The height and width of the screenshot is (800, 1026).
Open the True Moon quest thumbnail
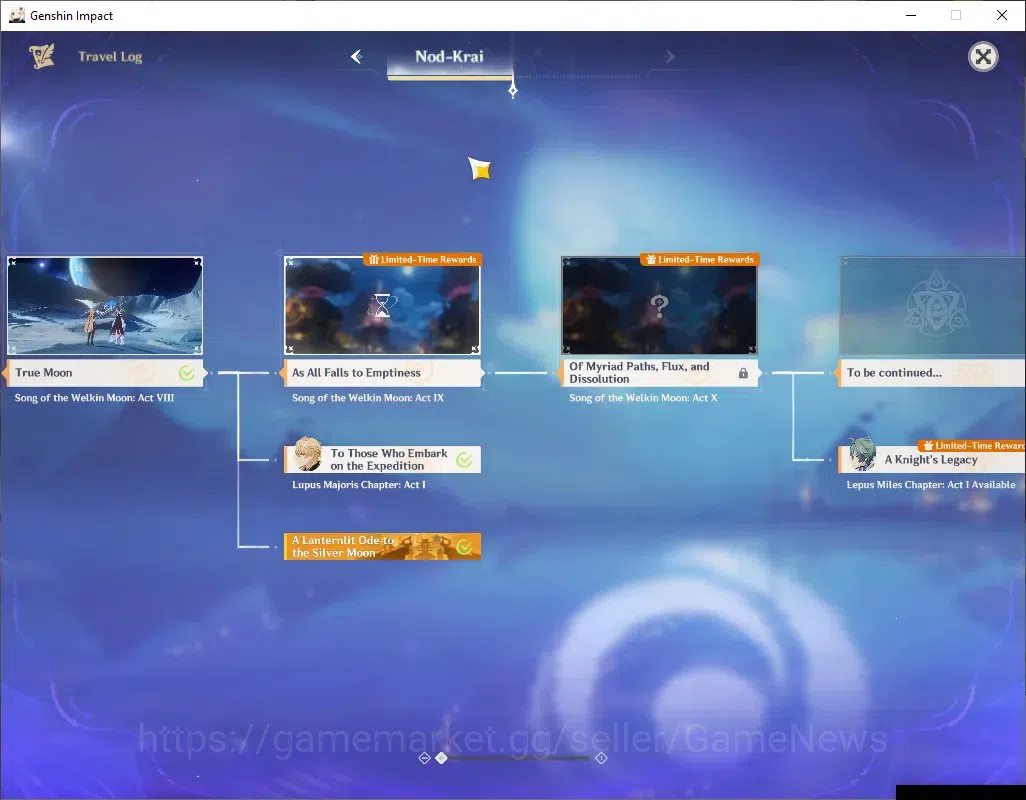click(105, 305)
